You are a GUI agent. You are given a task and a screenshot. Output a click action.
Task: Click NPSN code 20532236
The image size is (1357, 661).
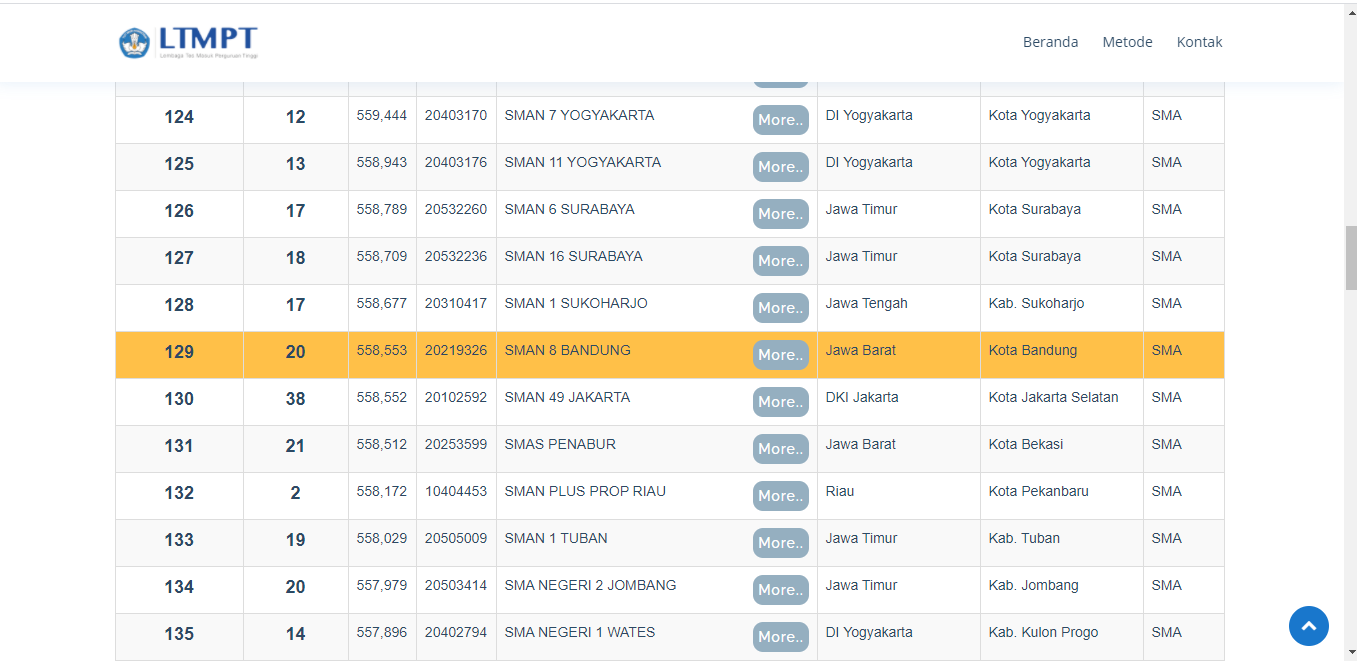pos(456,256)
